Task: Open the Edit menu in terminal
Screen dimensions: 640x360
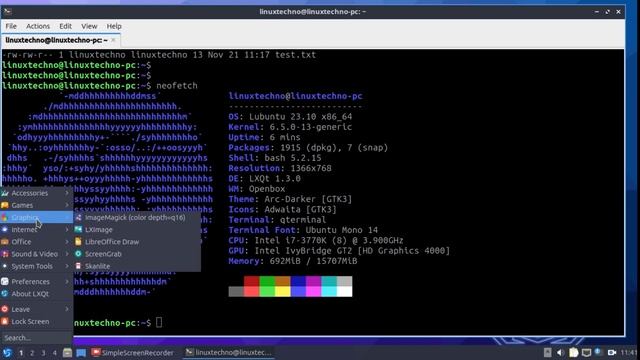Action: coord(65,26)
